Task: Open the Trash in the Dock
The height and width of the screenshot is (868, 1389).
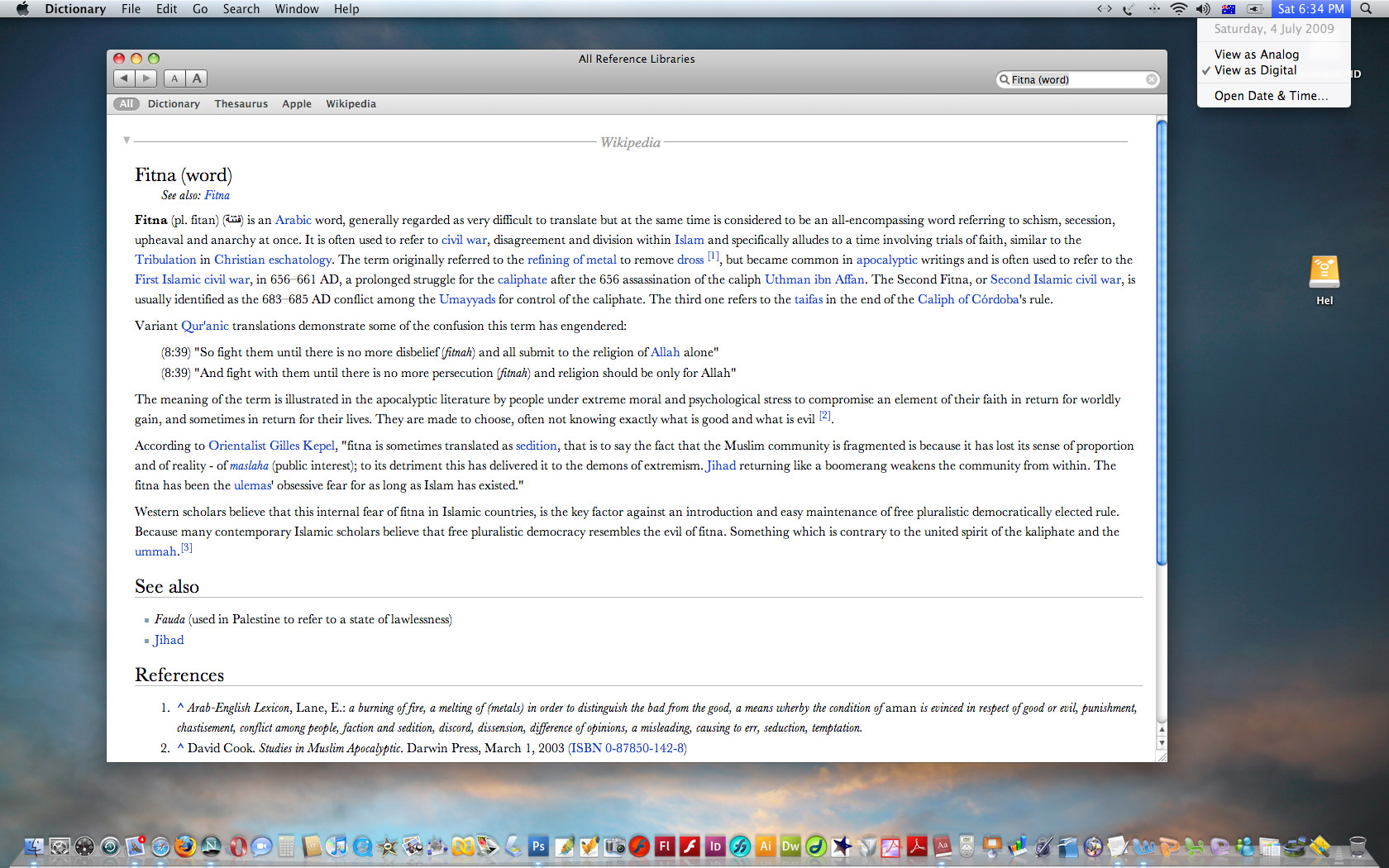Action: tap(1358, 847)
